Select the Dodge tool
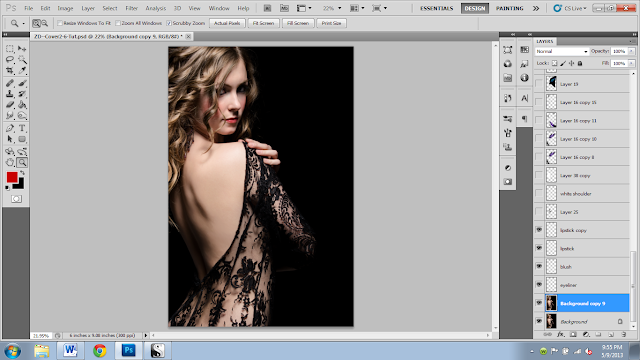Viewport: 640px width, 360px height. [22, 116]
